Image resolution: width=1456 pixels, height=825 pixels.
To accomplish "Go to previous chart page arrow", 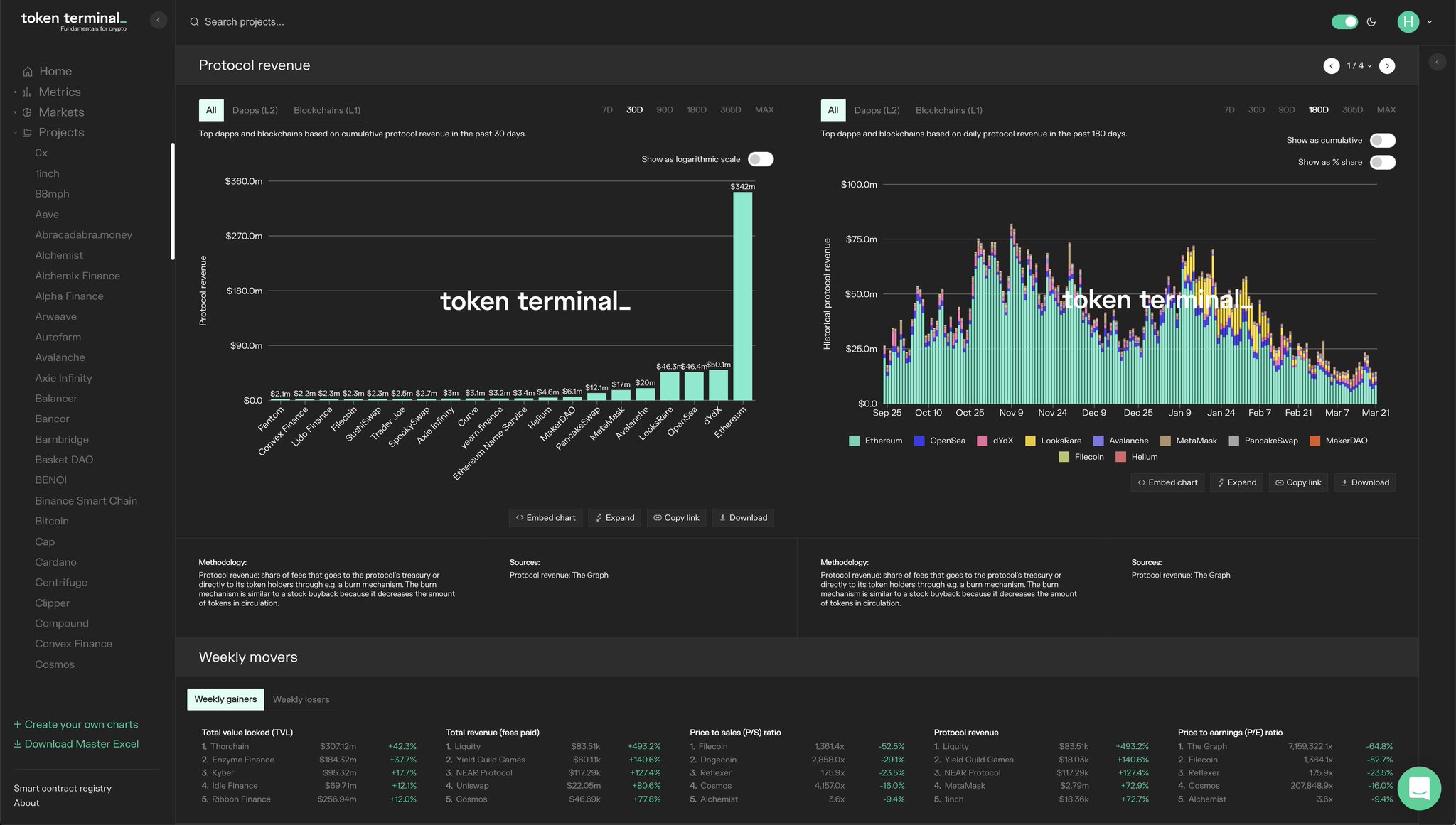I will 1332,65.
